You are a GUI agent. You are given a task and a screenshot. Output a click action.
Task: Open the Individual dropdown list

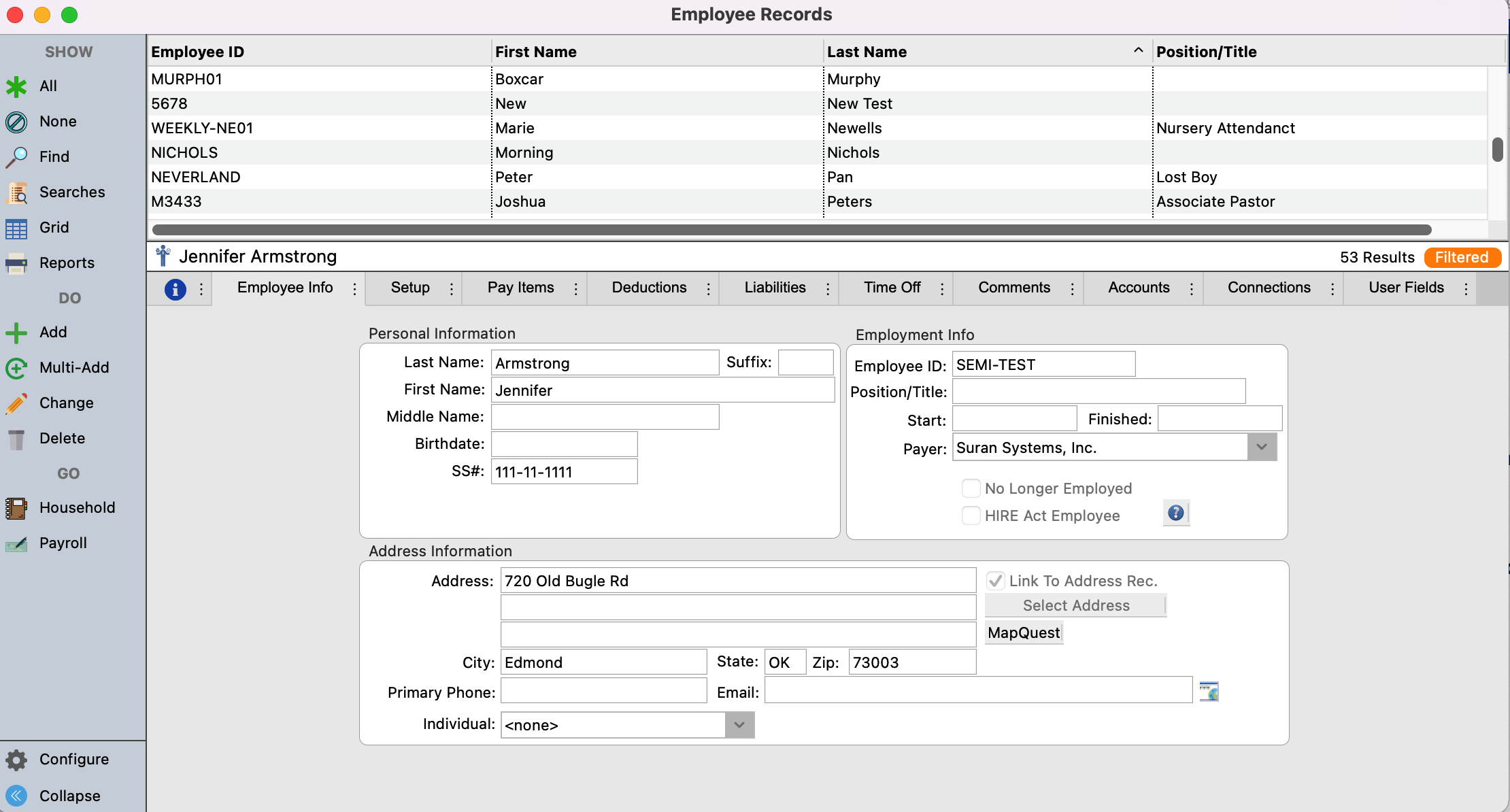739,725
